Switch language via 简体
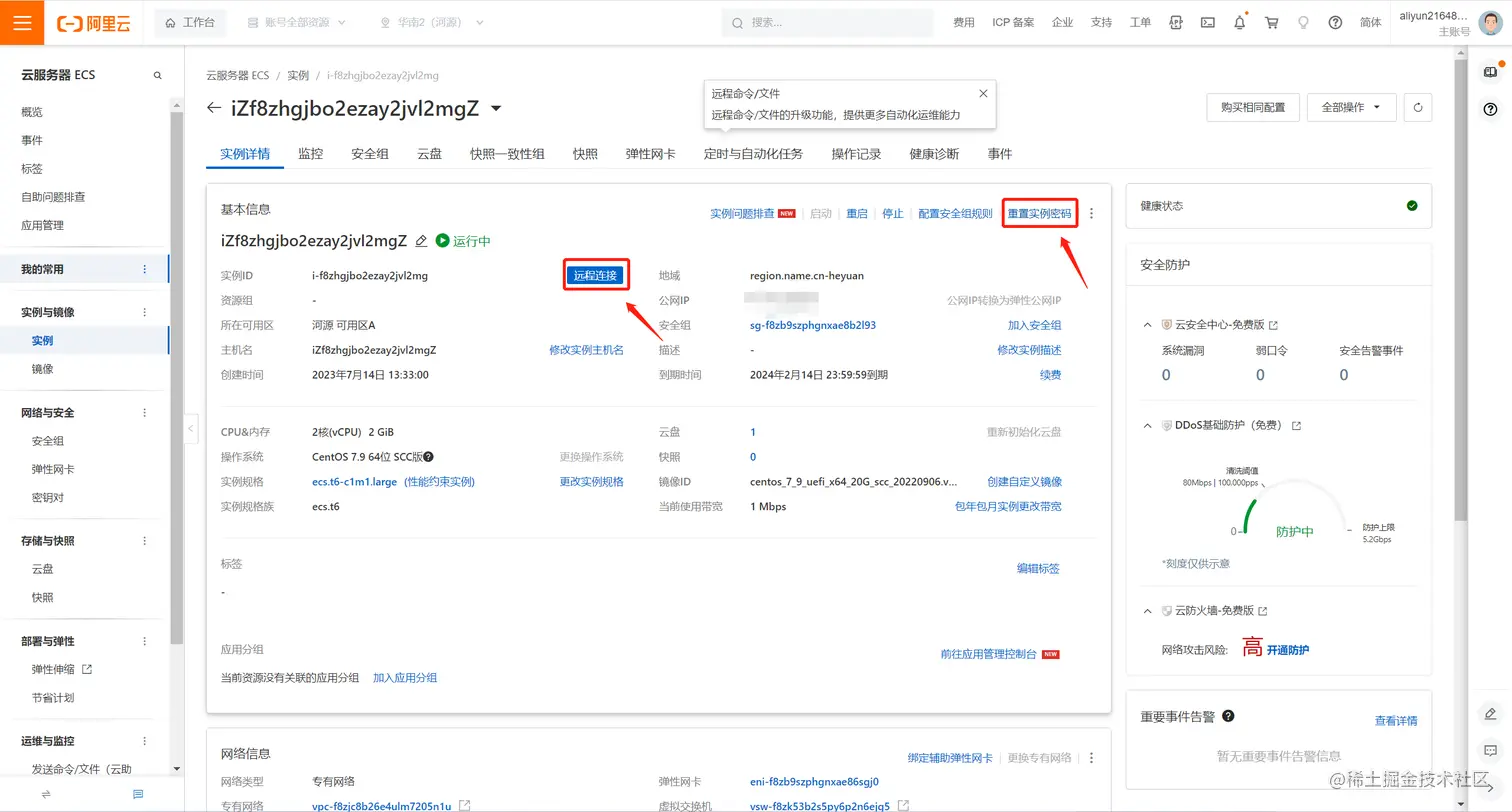This screenshot has height=812, width=1512. (1371, 22)
